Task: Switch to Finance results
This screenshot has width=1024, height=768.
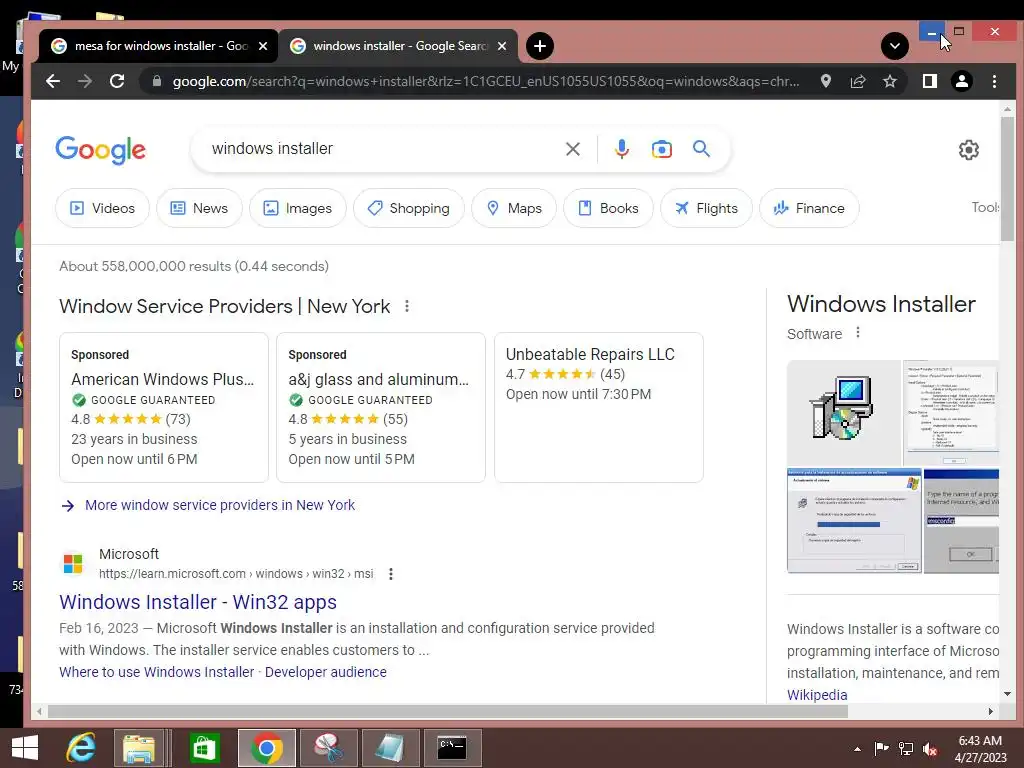Action: pos(809,208)
